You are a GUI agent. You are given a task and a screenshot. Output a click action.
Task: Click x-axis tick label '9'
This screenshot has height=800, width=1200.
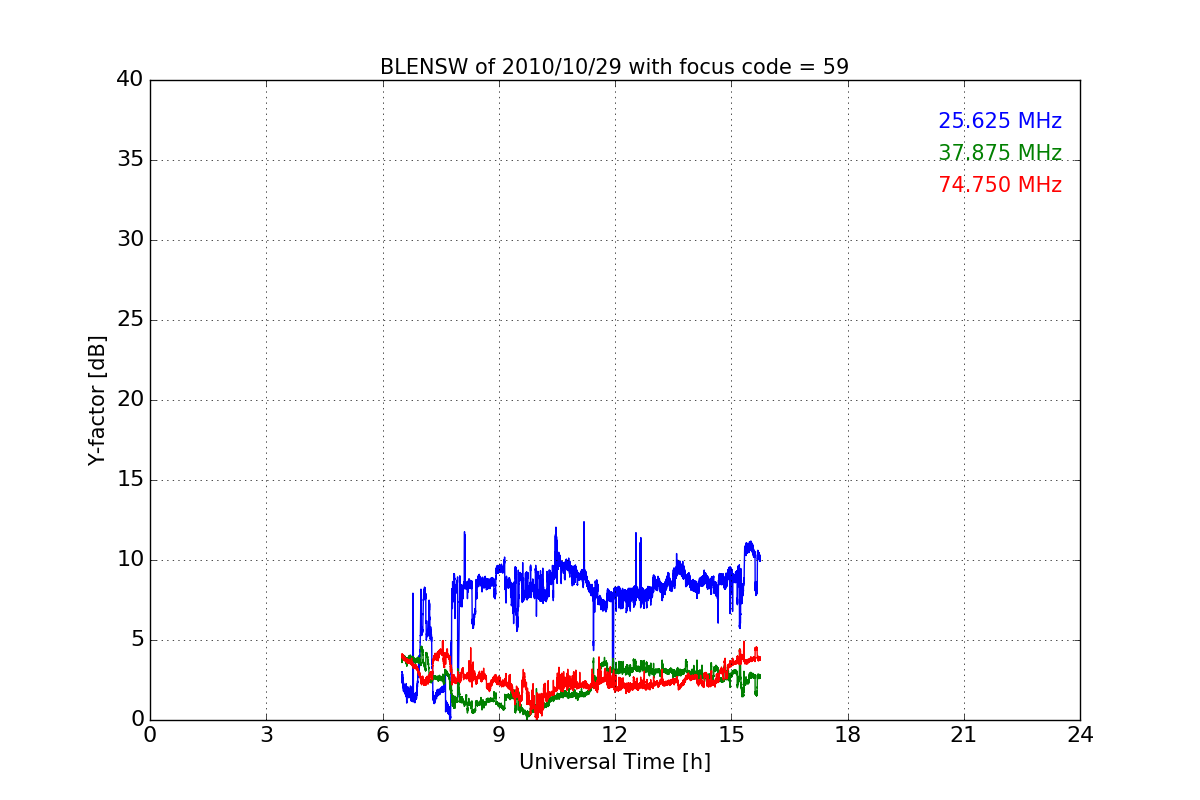(499, 735)
